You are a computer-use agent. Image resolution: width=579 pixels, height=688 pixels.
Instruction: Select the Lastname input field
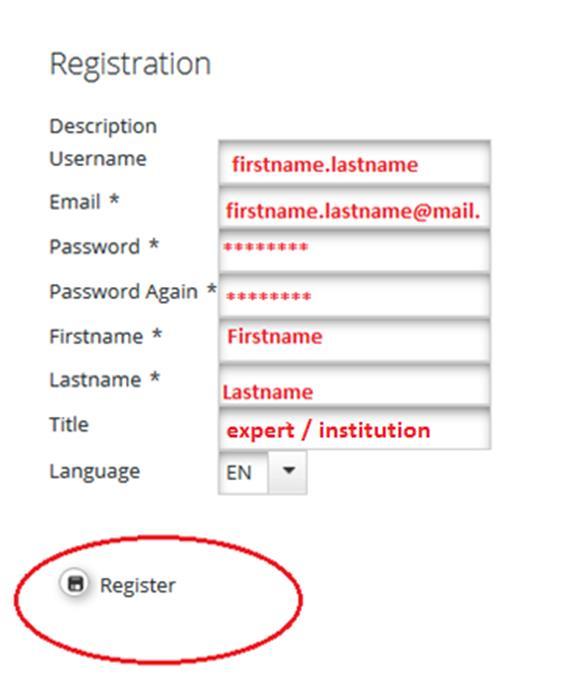[x=354, y=385]
